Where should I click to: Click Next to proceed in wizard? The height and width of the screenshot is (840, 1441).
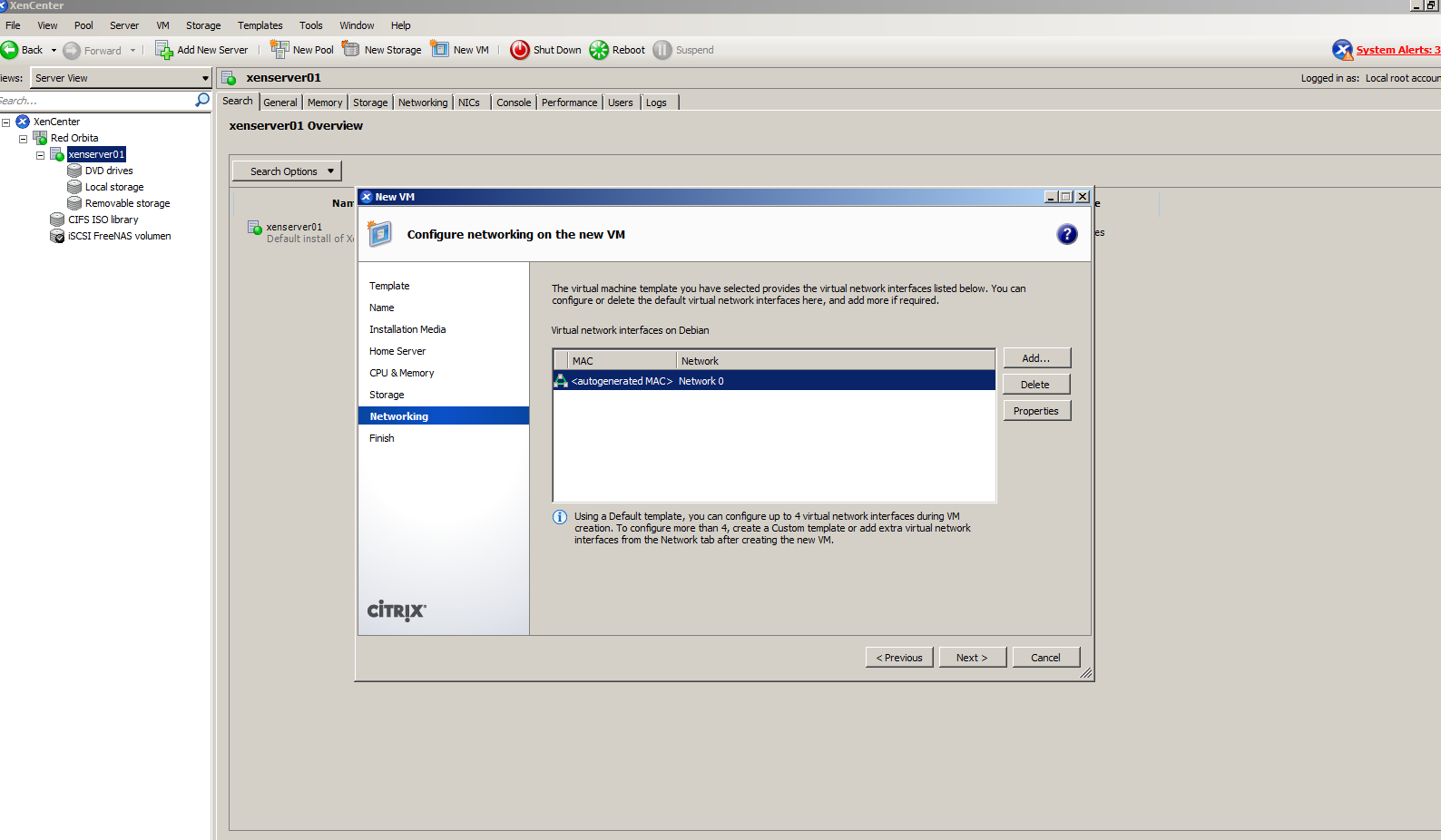pyautogui.click(x=971, y=658)
